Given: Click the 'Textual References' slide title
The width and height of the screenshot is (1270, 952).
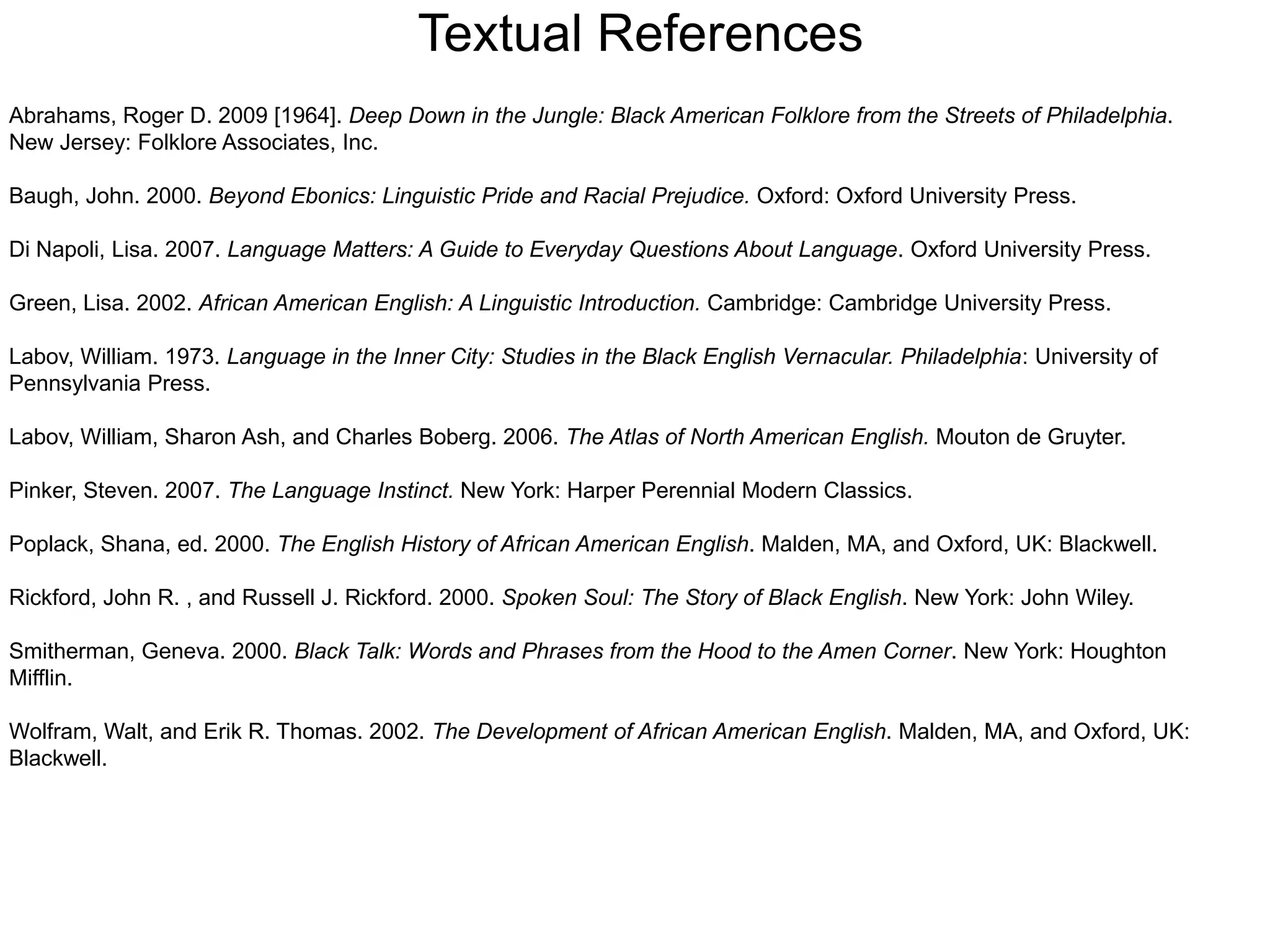Looking at the screenshot, I should pos(640,33).
